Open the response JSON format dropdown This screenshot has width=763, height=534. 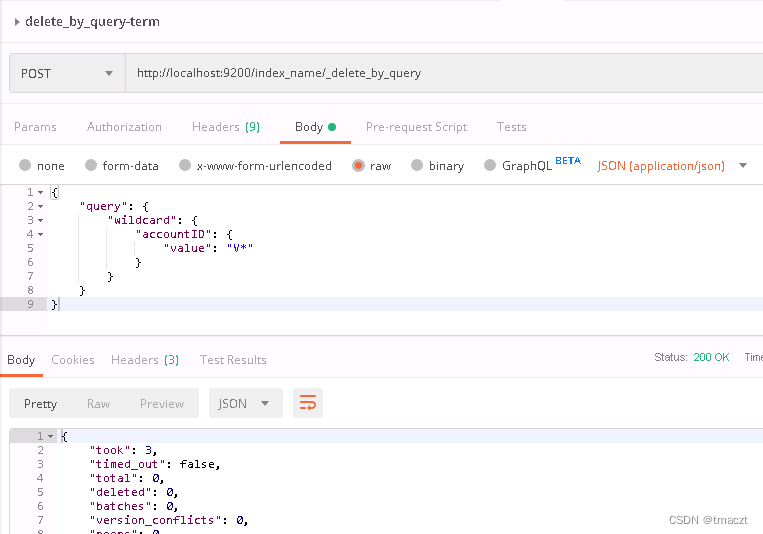click(245, 403)
